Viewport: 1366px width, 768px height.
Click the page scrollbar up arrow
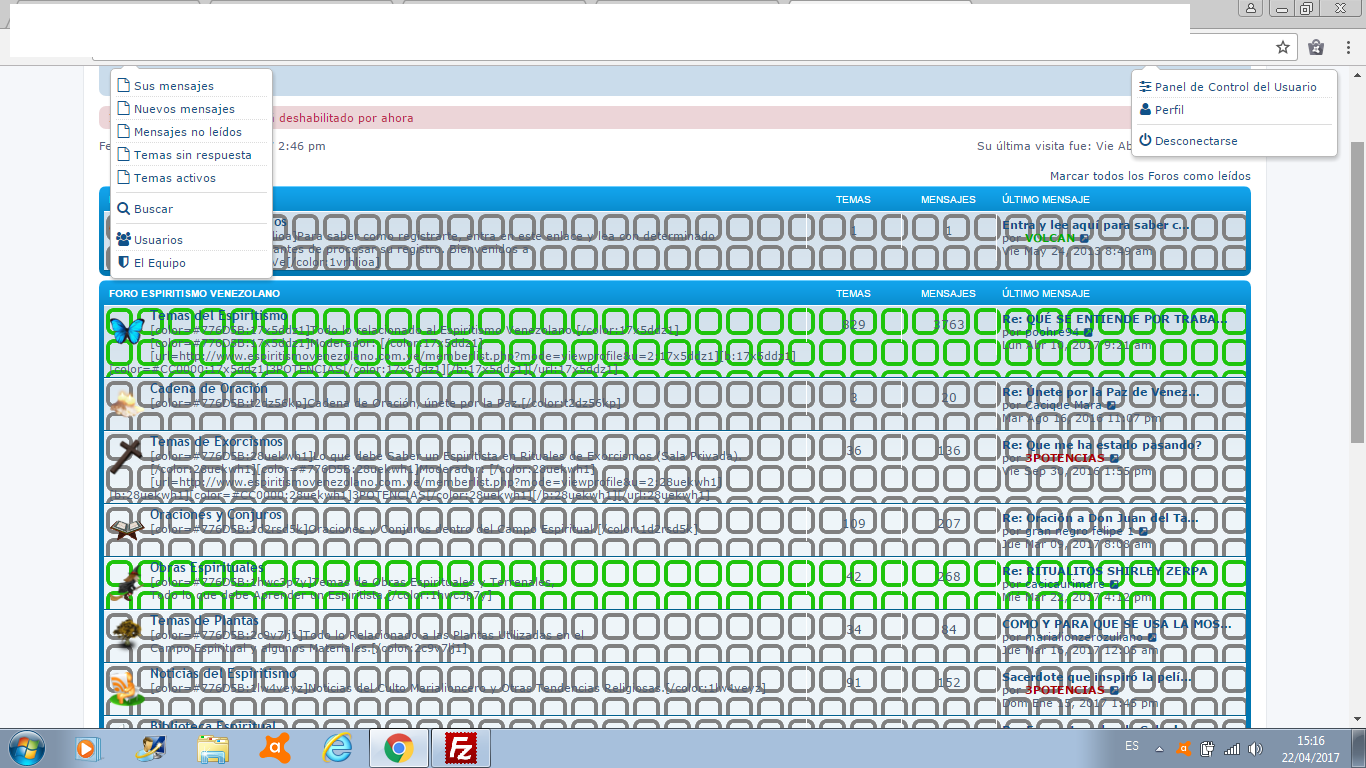[x=1357, y=76]
